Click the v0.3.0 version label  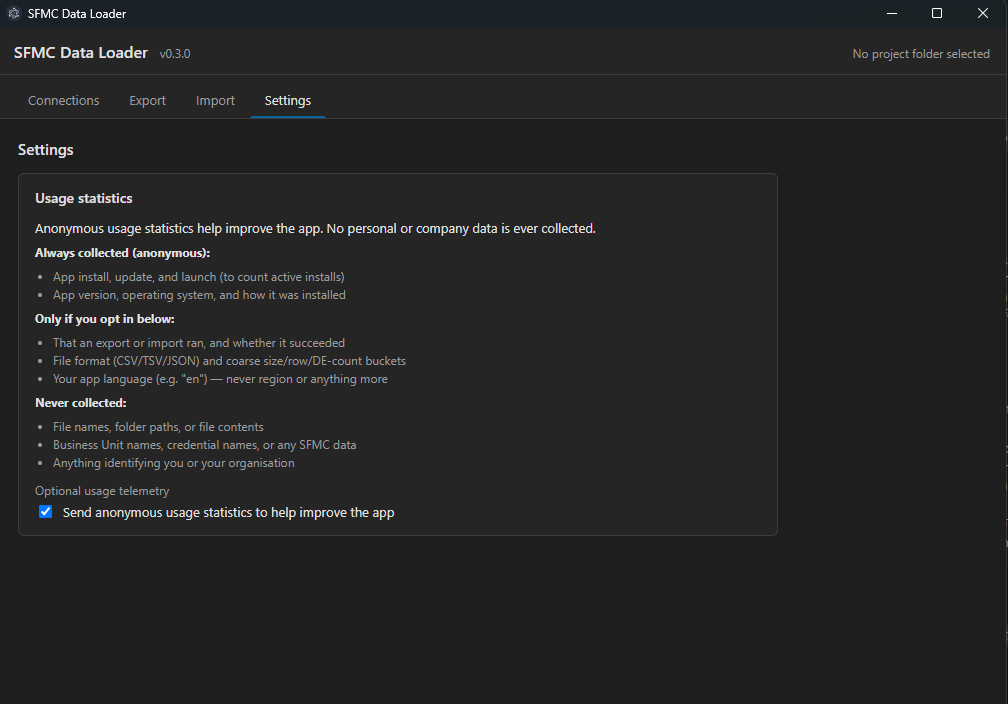coord(175,54)
